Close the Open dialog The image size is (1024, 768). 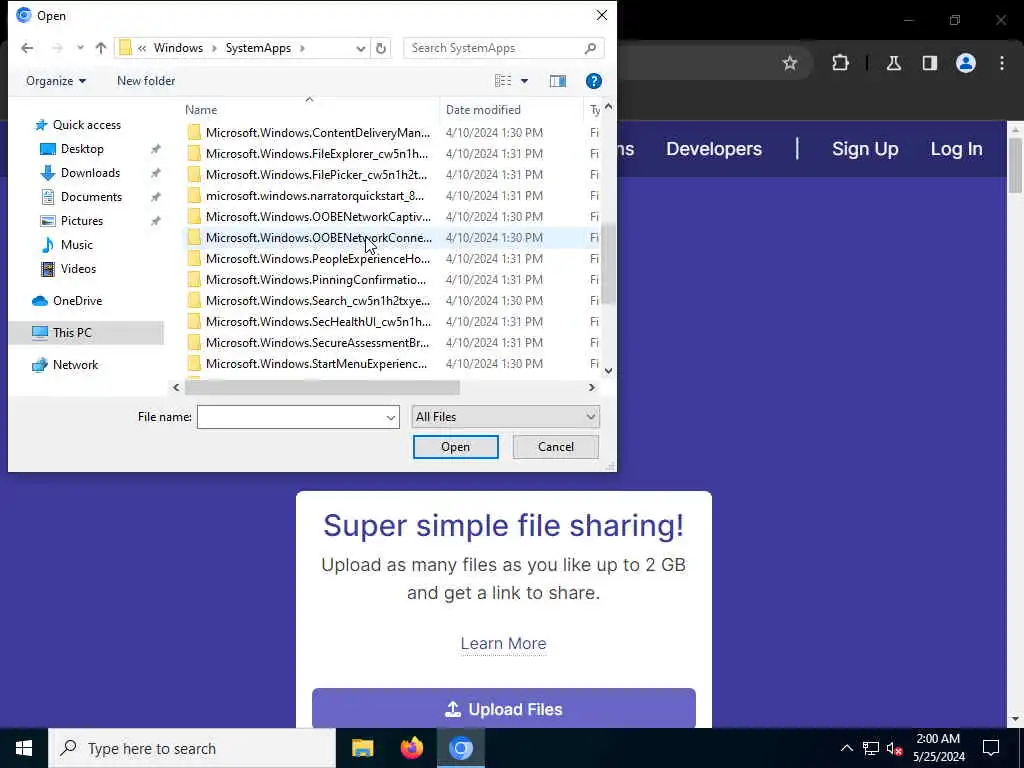tap(601, 15)
